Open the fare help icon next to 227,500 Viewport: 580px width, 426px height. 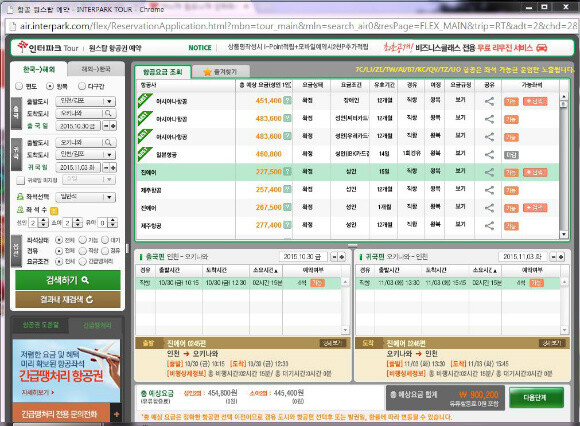(287, 172)
